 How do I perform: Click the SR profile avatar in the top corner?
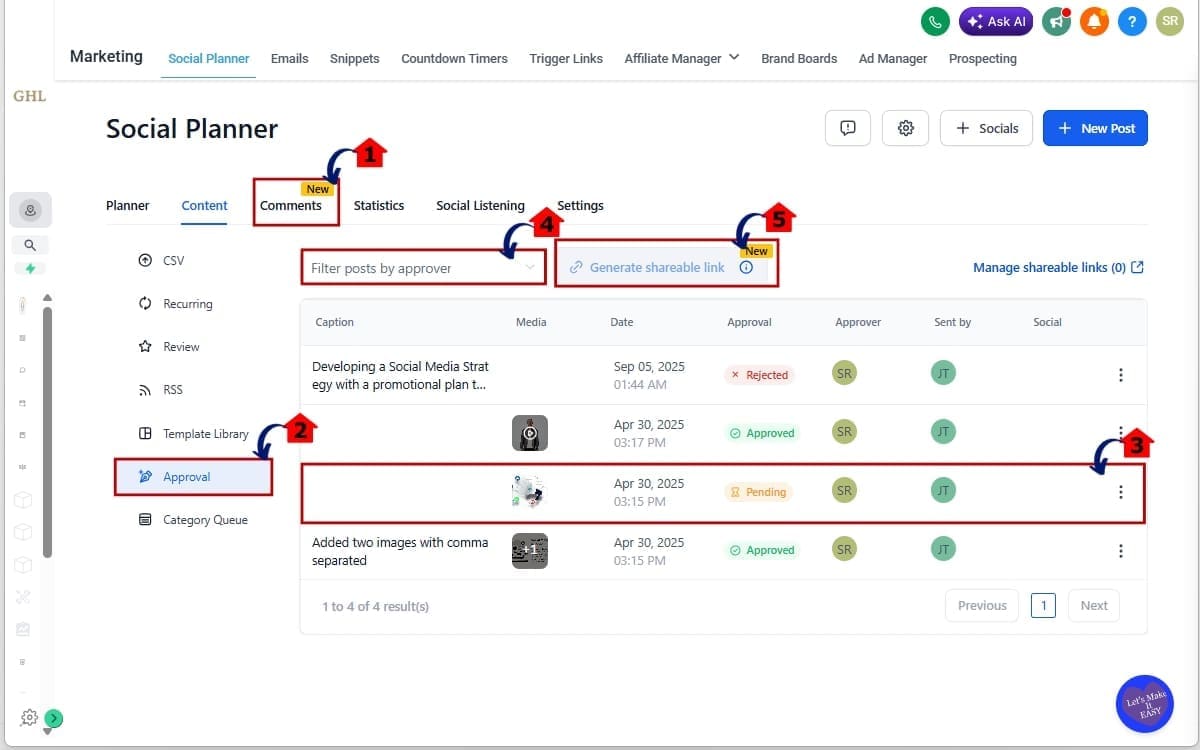coord(1170,20)
